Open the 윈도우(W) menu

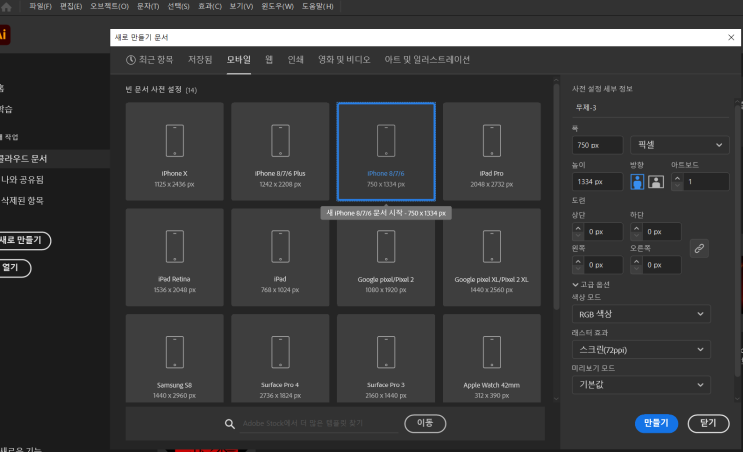278,7
